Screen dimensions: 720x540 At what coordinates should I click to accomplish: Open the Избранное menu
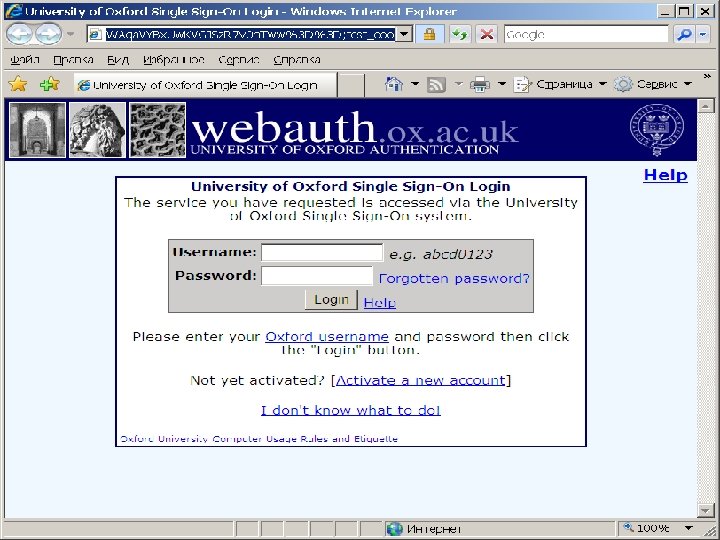174,60
